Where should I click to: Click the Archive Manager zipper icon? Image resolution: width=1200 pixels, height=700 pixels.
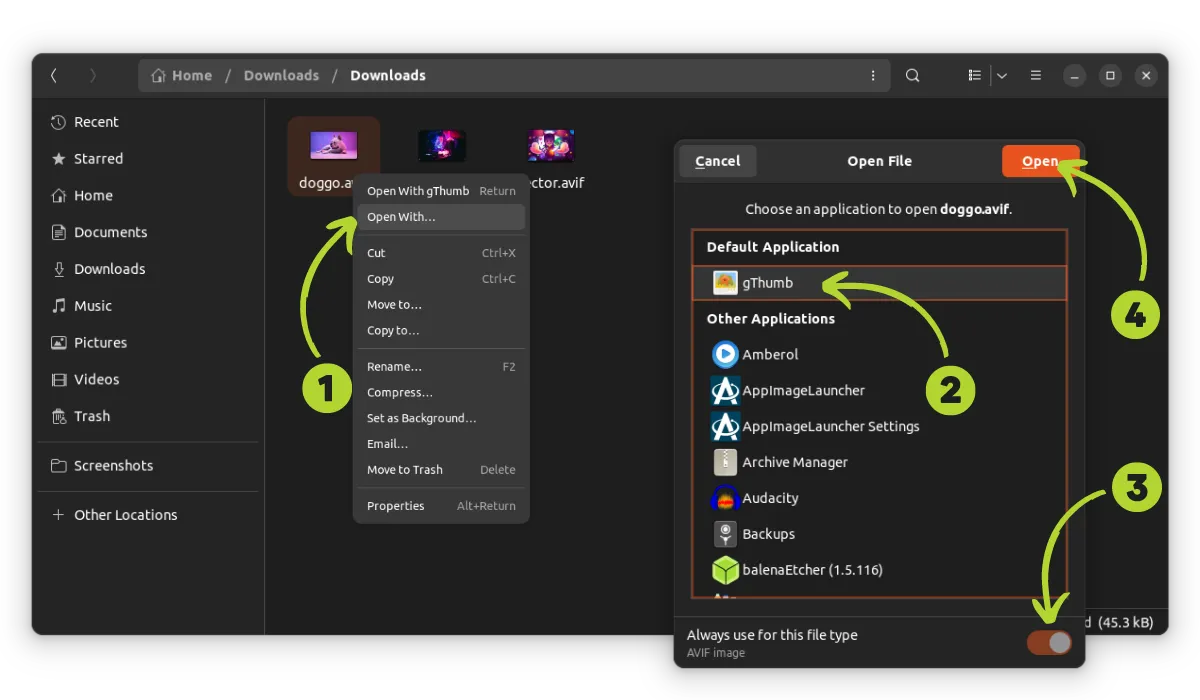pyautogui.click(x=724, y=462)
